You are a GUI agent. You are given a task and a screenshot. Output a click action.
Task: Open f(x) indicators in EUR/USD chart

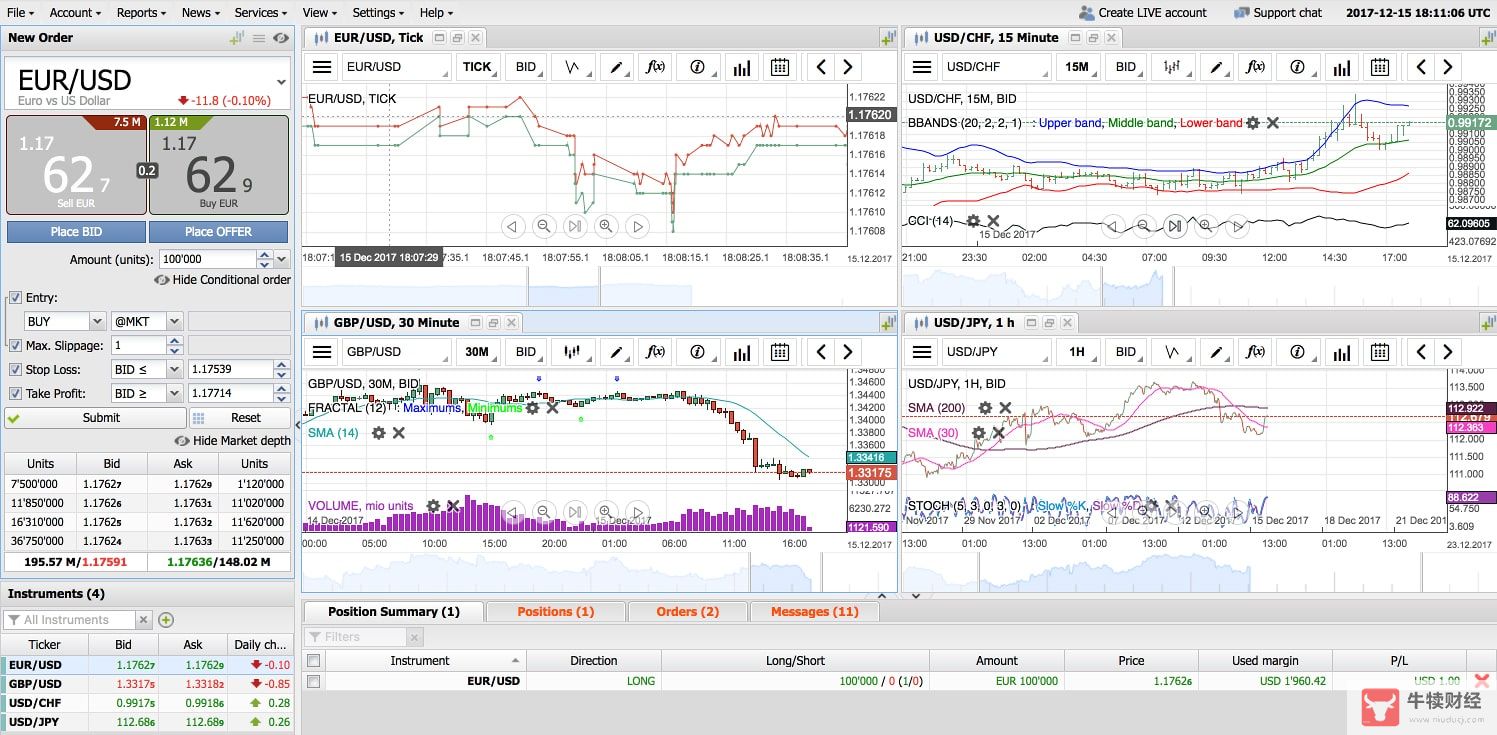point(656,67)
